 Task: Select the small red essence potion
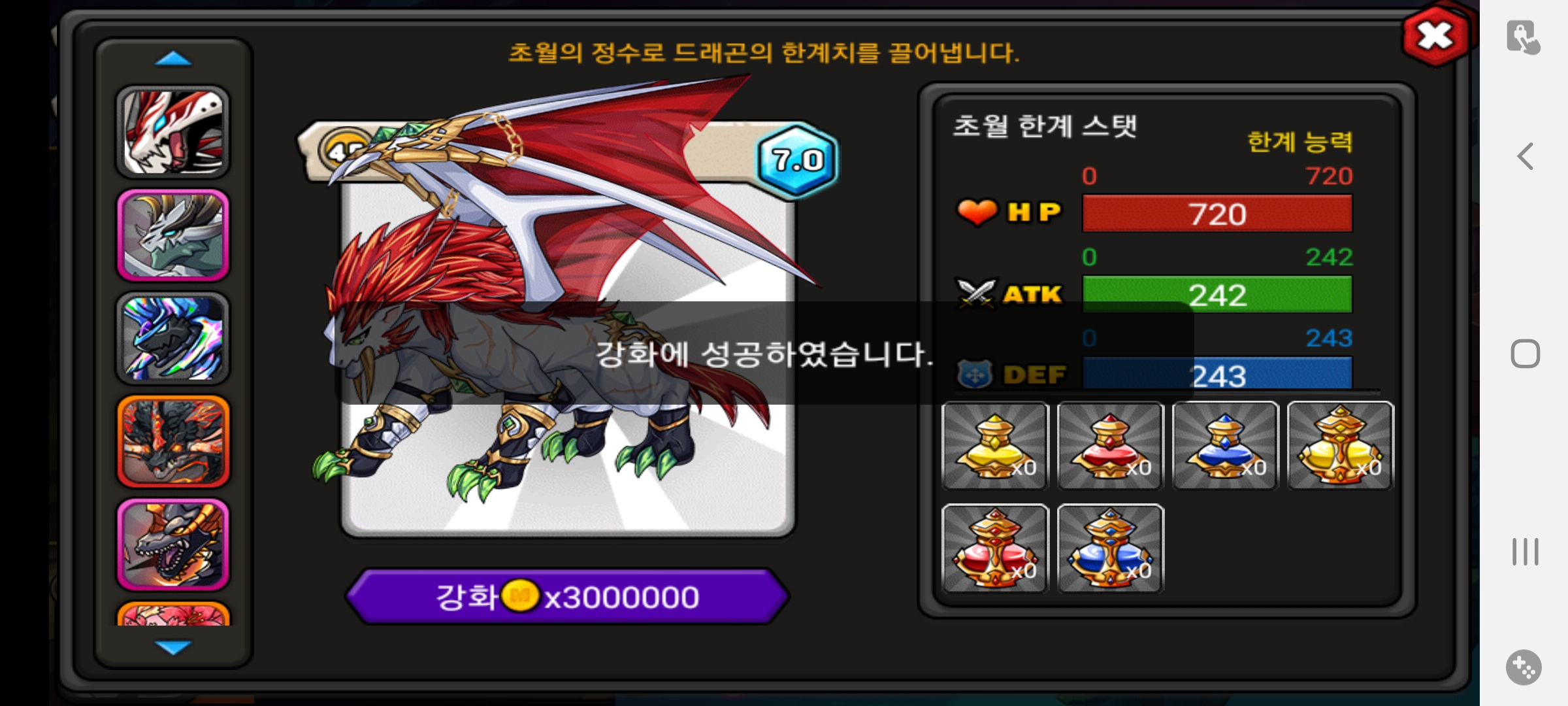pyautogui.click(x=1110, y=445)
